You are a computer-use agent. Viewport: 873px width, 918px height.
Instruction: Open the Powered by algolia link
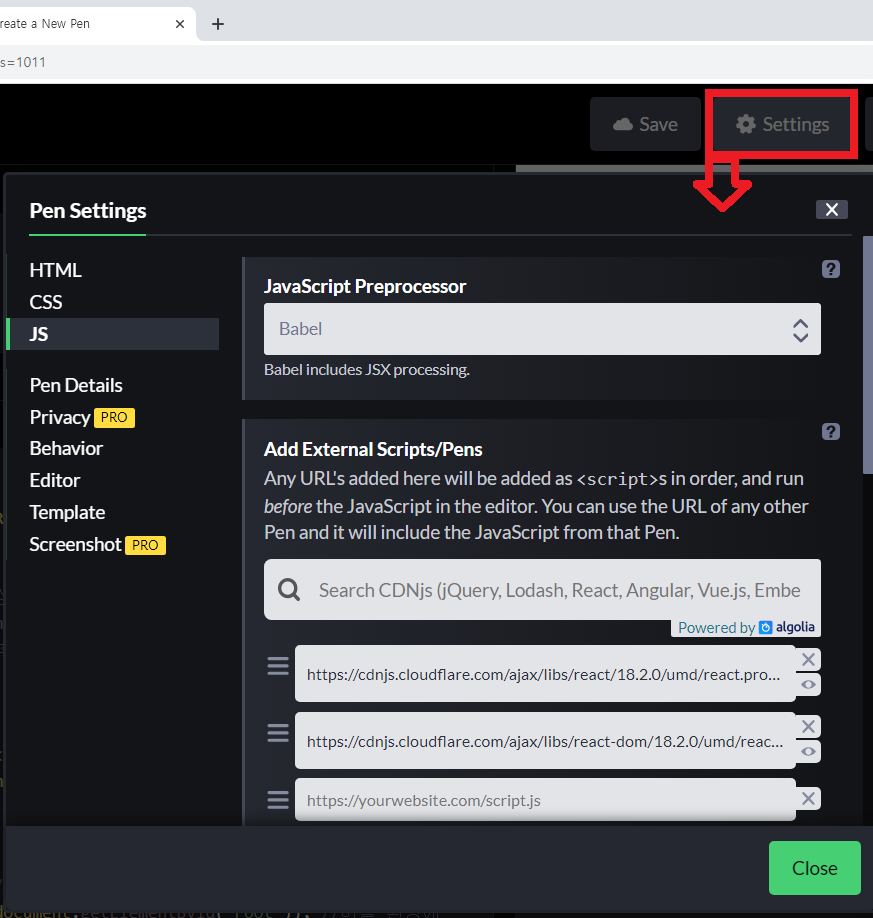point(746,628)
